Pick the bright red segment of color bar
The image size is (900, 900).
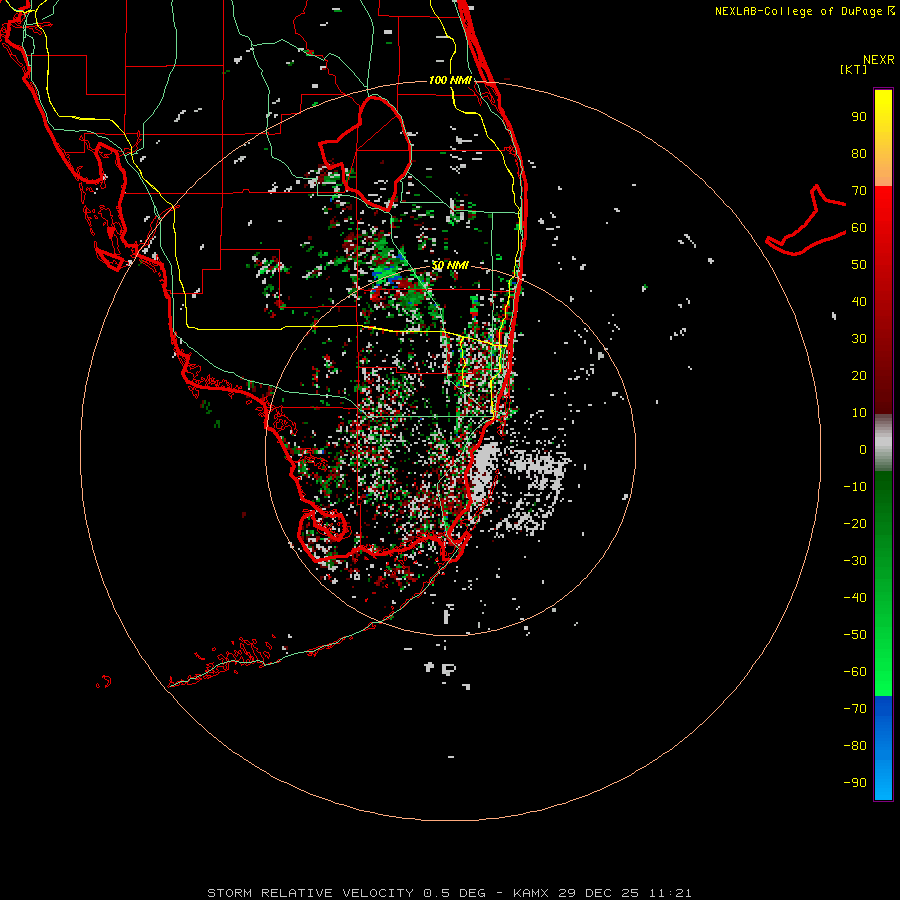click(883, 300)
